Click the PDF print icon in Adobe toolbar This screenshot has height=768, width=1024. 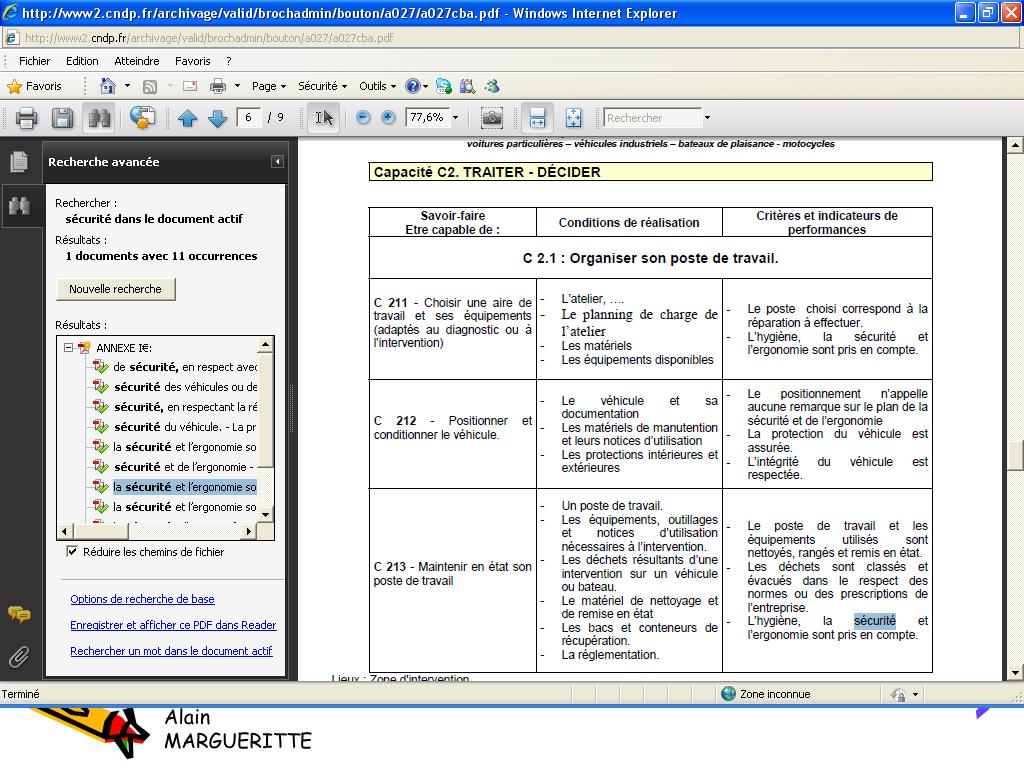coord(26,118)
